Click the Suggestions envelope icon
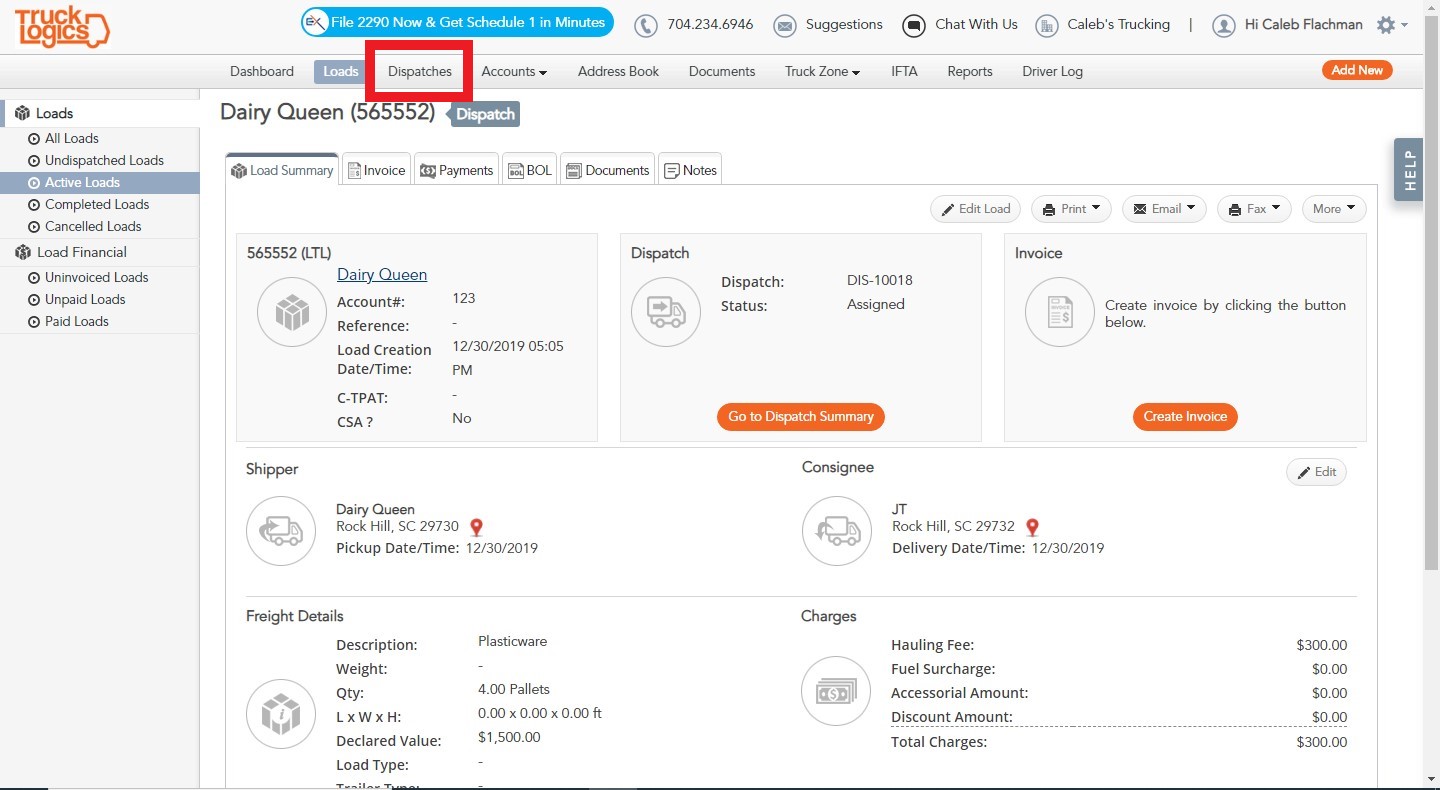This screenshot has width=1440, height=790. point(786,25)
